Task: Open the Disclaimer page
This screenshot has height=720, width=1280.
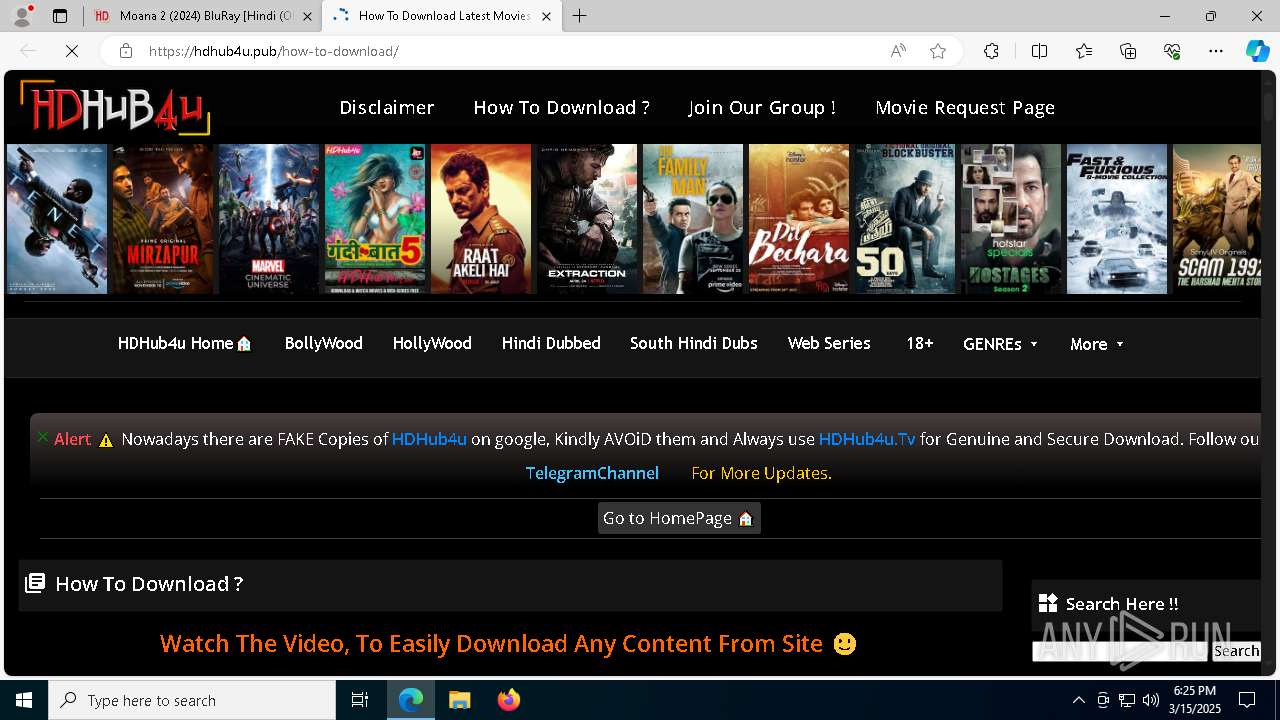Action: [x=387, y=107]
